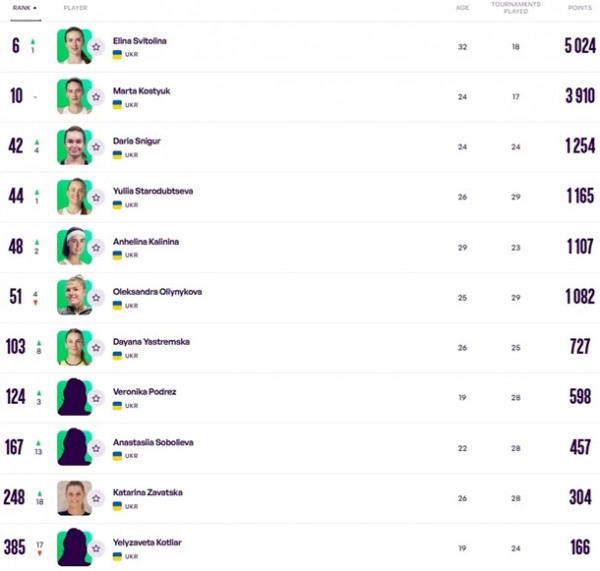
Task: Toggle the favorite star for Marta Kostyuk
Action: point(96,97)
